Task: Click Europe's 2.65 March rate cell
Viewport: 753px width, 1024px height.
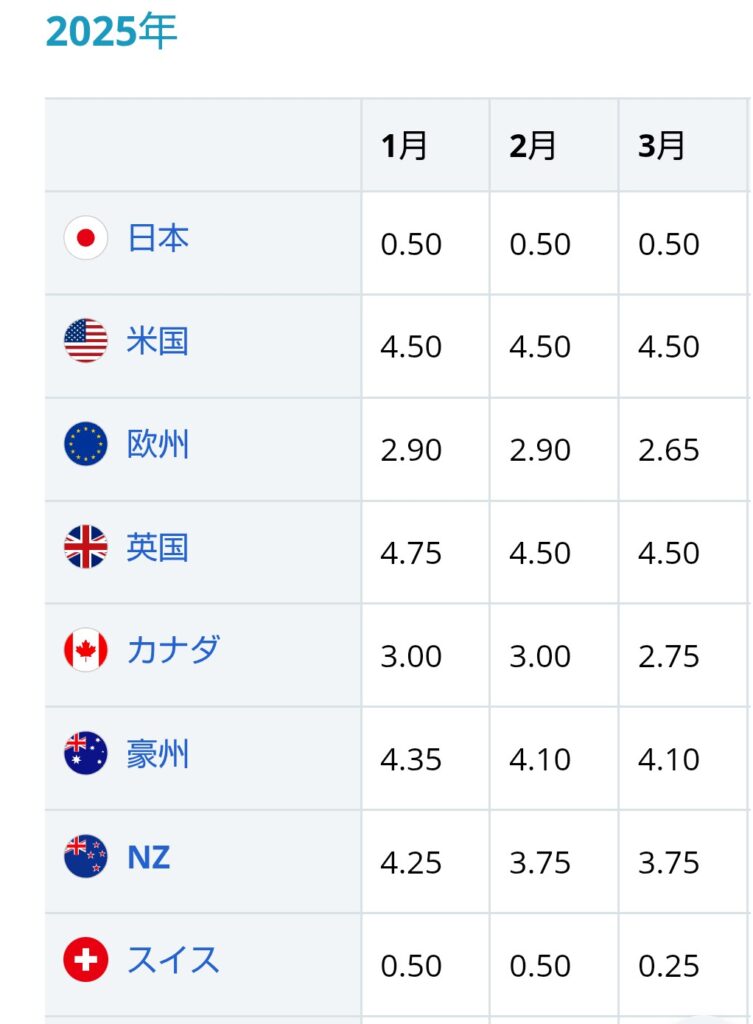Action: coord(682,449)
